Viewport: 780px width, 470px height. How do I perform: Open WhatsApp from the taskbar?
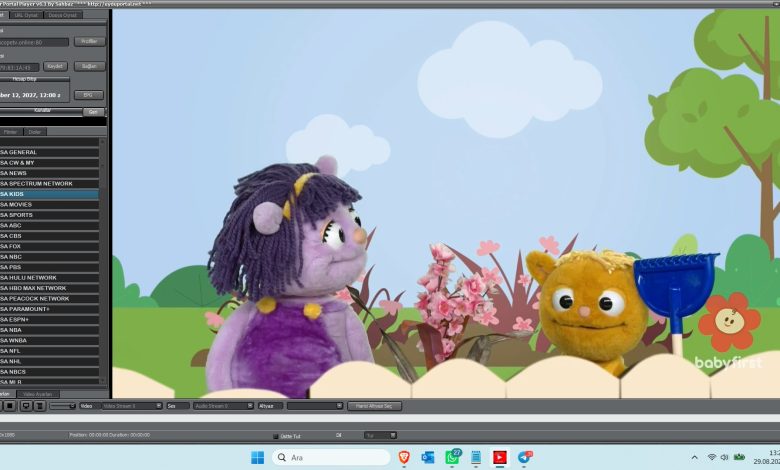tap(452, 457)
